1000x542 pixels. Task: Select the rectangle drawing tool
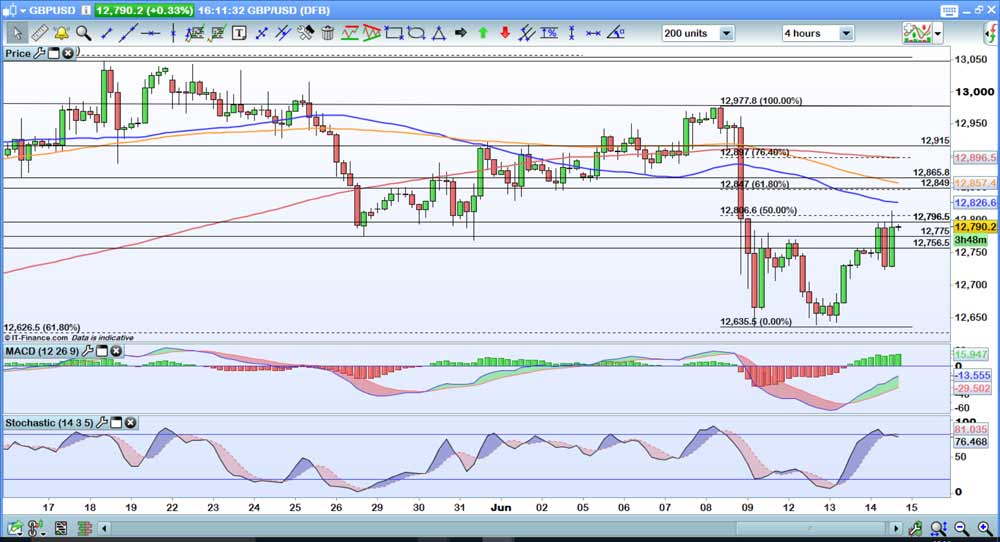[x=394, y=33]
